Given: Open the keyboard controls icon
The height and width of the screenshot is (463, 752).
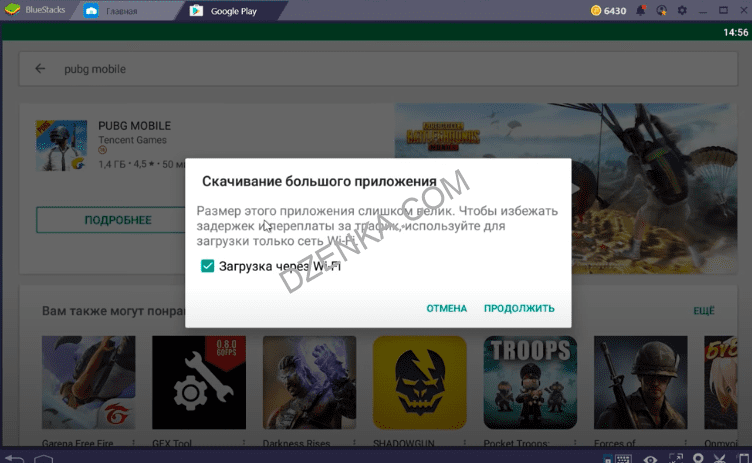Looking at the screenshot, I should (x=623, y=459).
